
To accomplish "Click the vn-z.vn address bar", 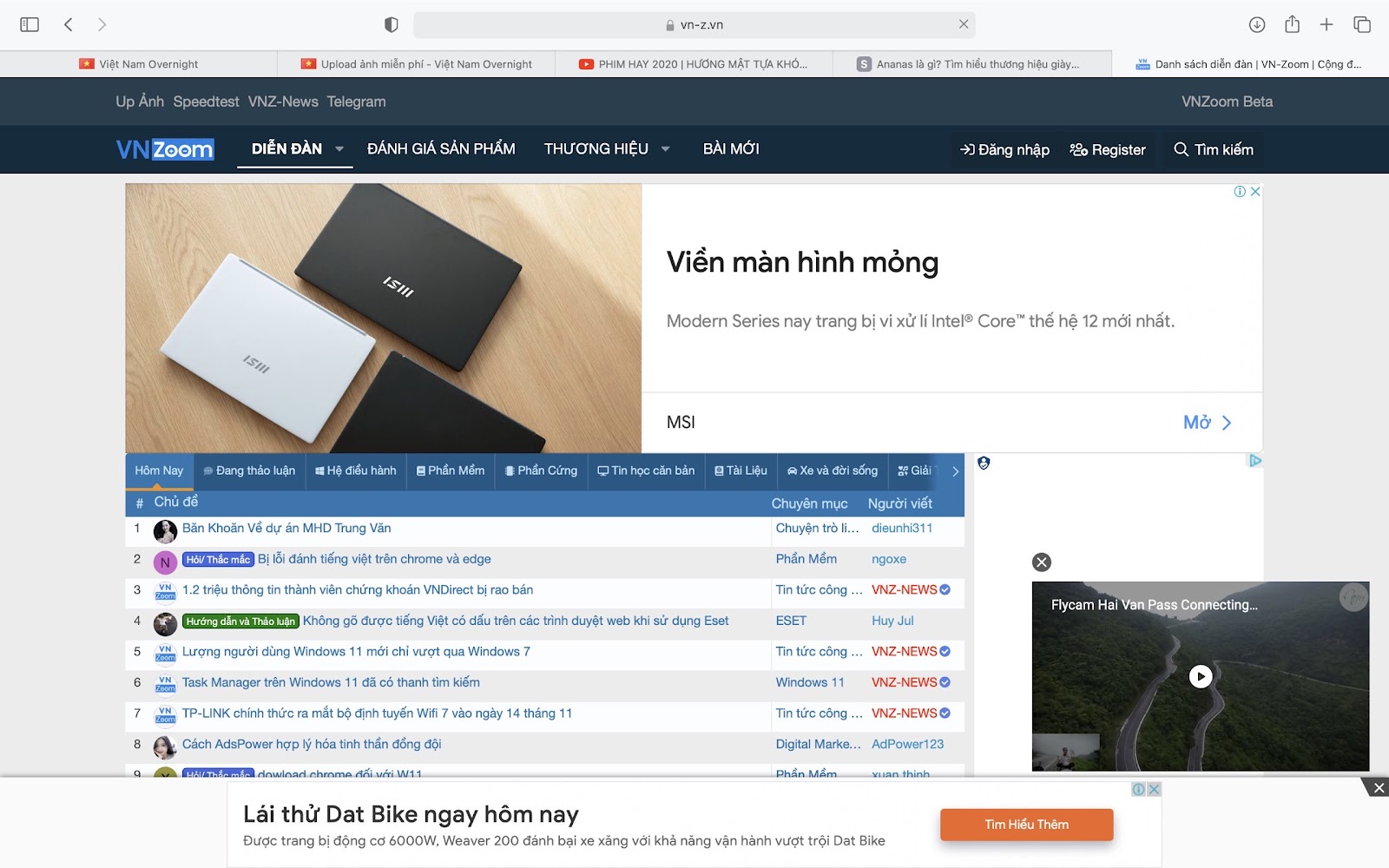I will point(694,25).
